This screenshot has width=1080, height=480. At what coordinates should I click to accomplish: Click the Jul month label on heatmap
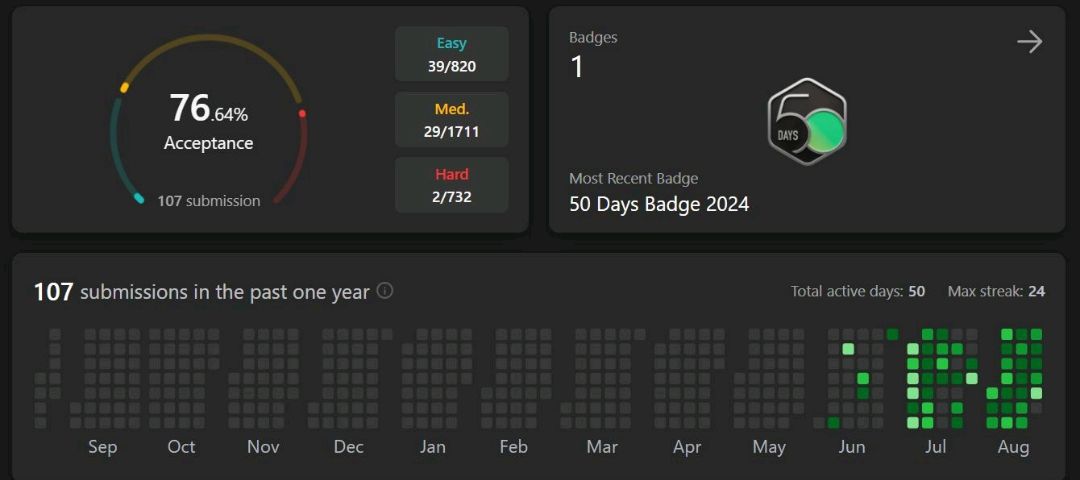click(x=935, y=447)
